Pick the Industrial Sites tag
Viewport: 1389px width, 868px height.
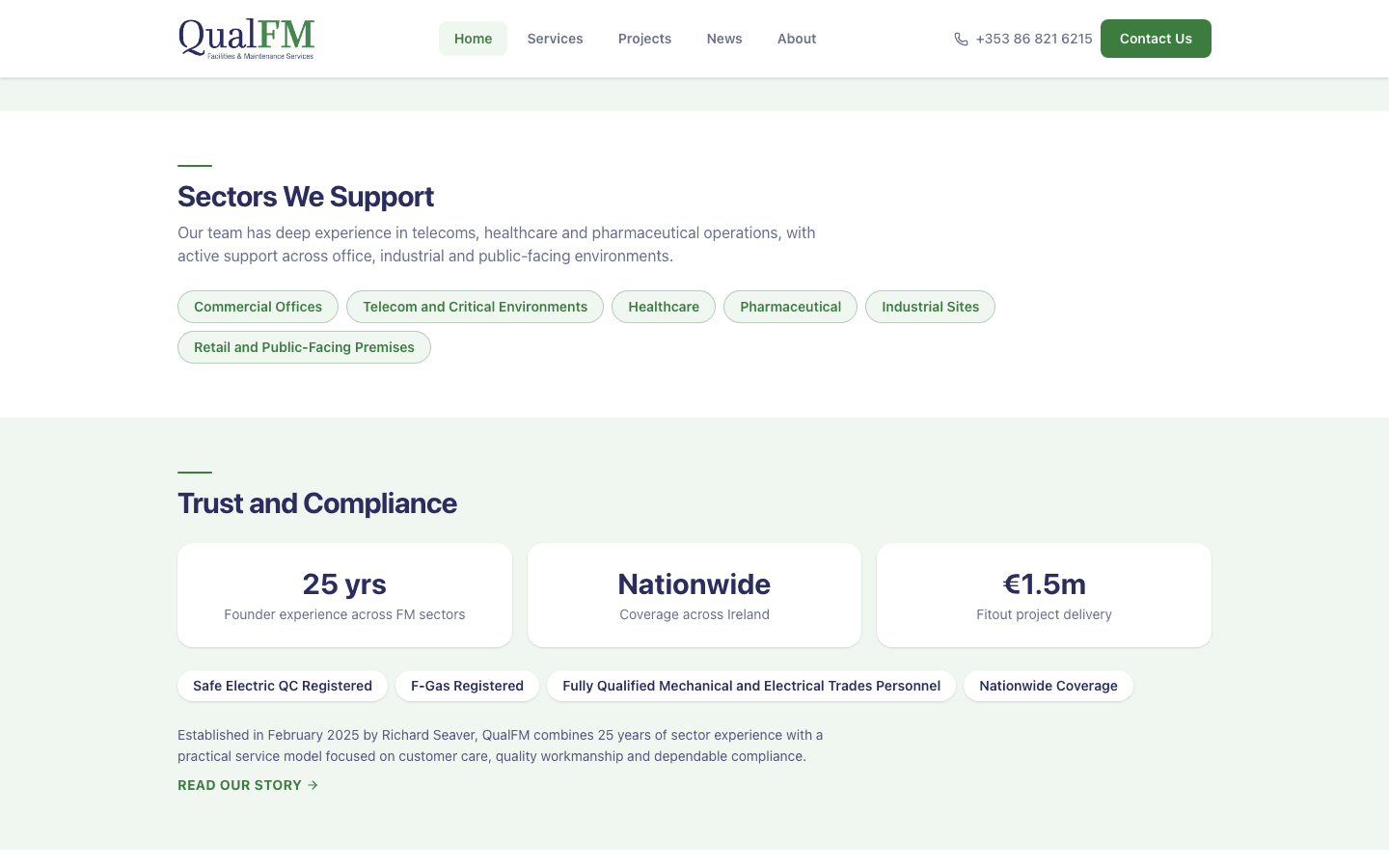930,307
